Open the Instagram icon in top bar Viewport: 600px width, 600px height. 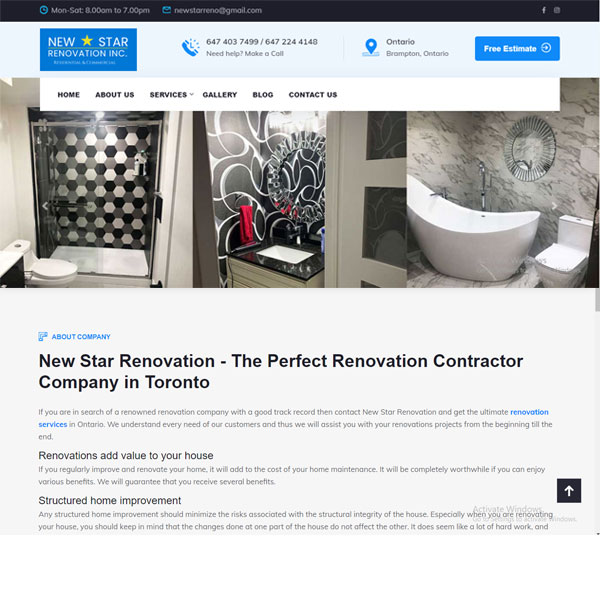pyautogui.click(x=557, y=10)
